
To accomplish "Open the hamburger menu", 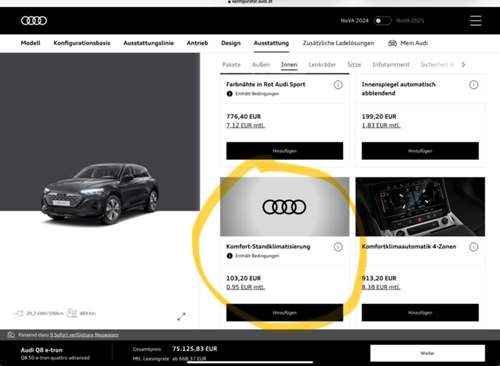I will point(476,21).
